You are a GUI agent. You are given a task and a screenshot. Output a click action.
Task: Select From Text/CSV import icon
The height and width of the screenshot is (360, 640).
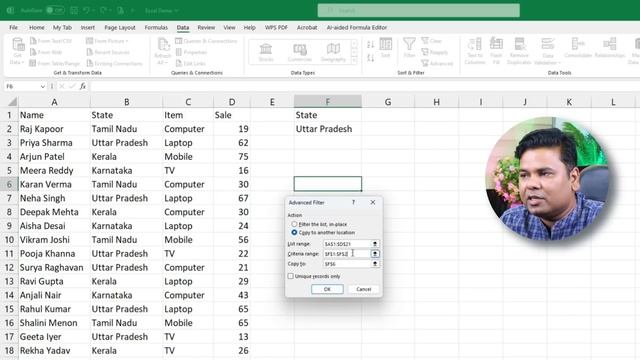[51, 41]
